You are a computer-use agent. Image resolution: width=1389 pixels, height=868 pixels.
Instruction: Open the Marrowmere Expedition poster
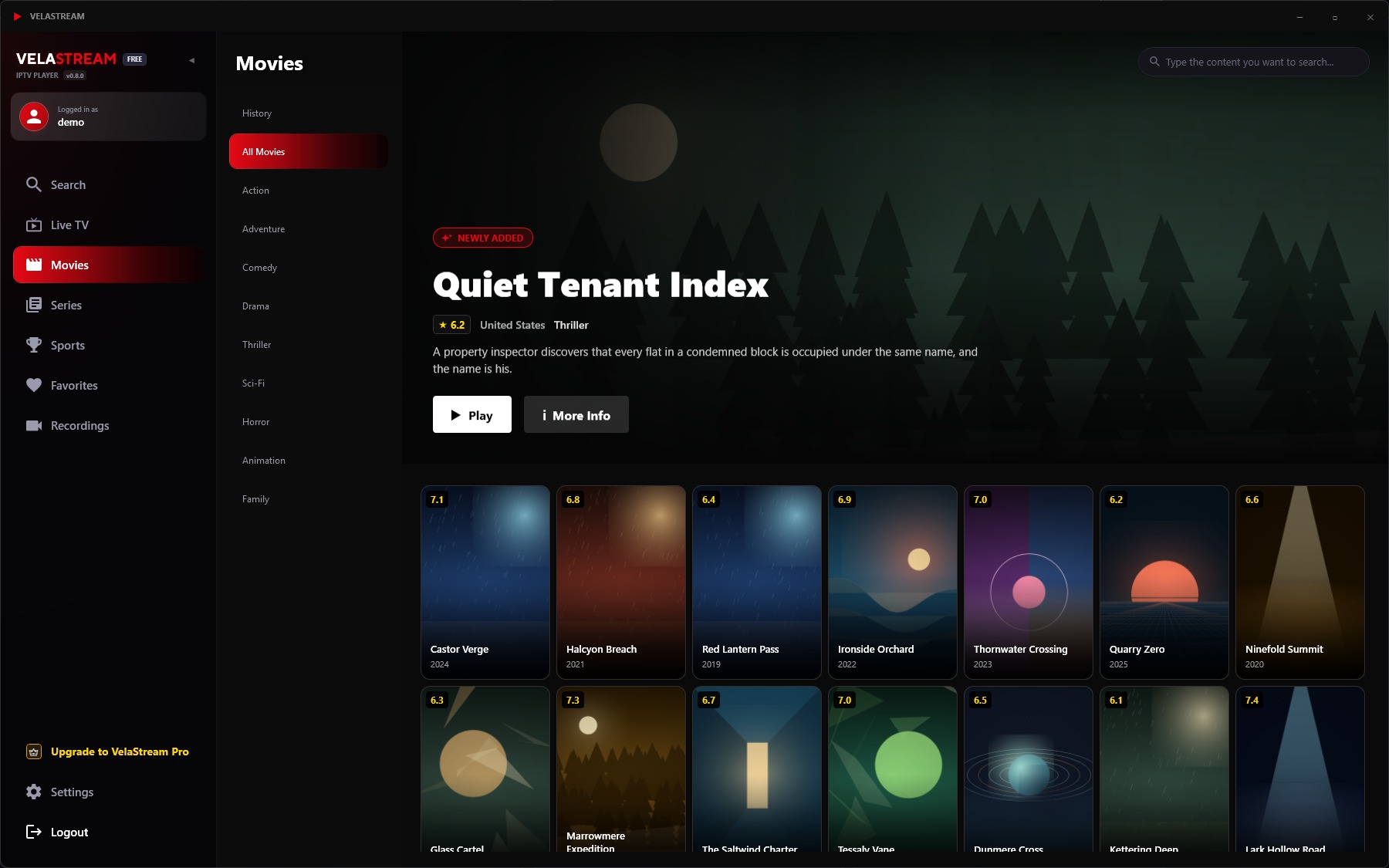[621, 769]
